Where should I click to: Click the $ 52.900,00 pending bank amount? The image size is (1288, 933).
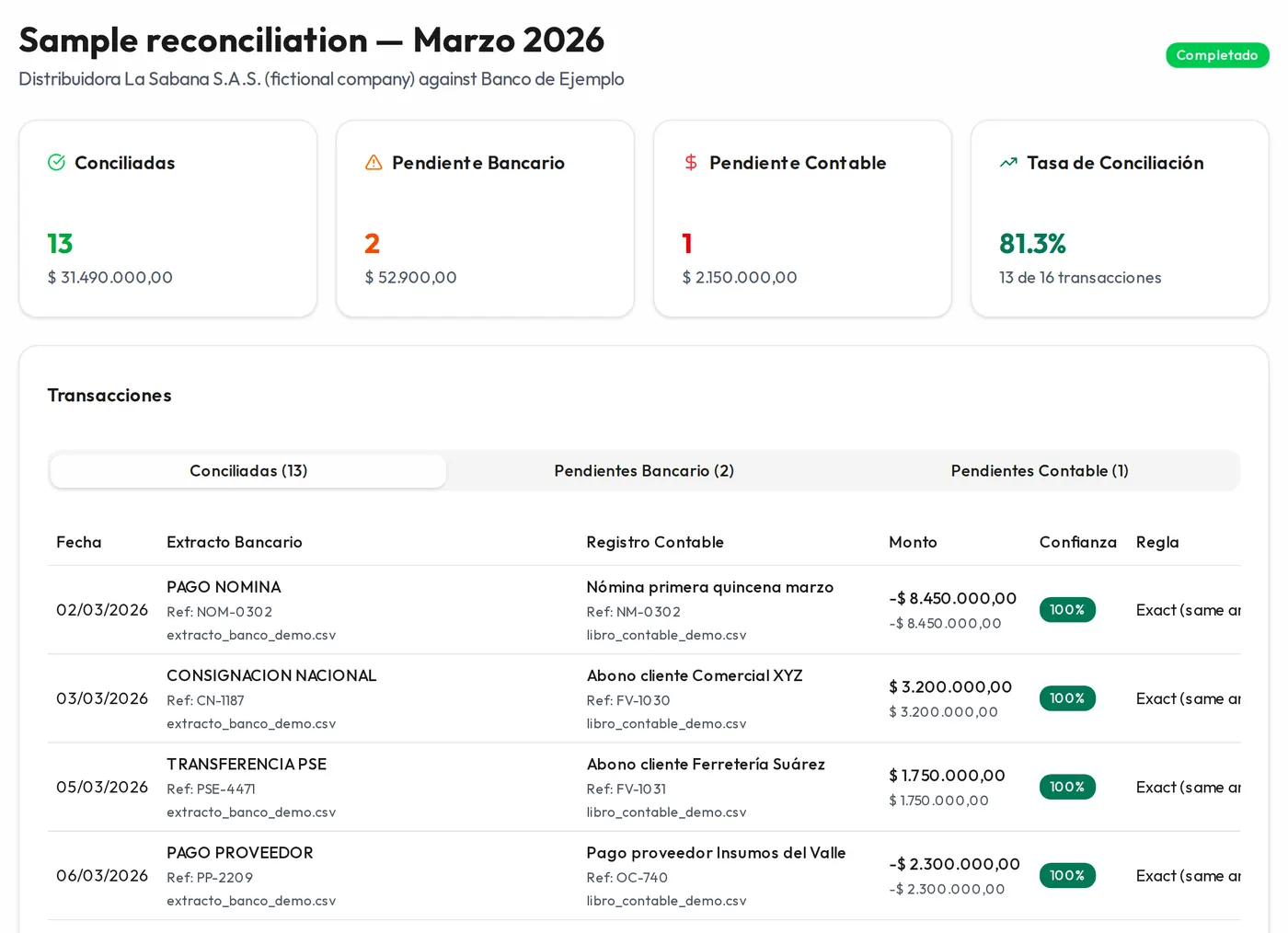click(x=411, y=277)
